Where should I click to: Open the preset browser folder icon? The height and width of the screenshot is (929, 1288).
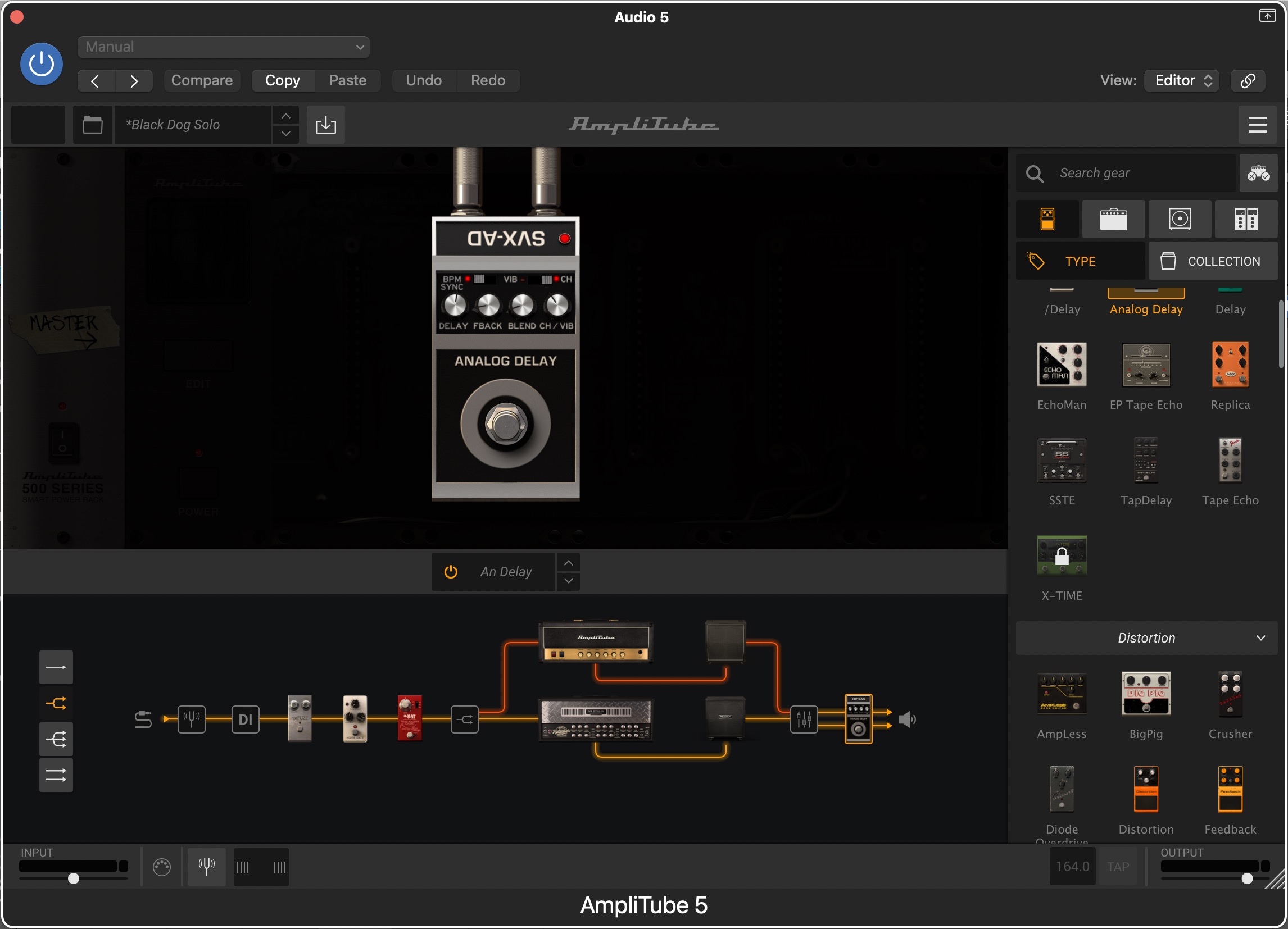point(93,125)
